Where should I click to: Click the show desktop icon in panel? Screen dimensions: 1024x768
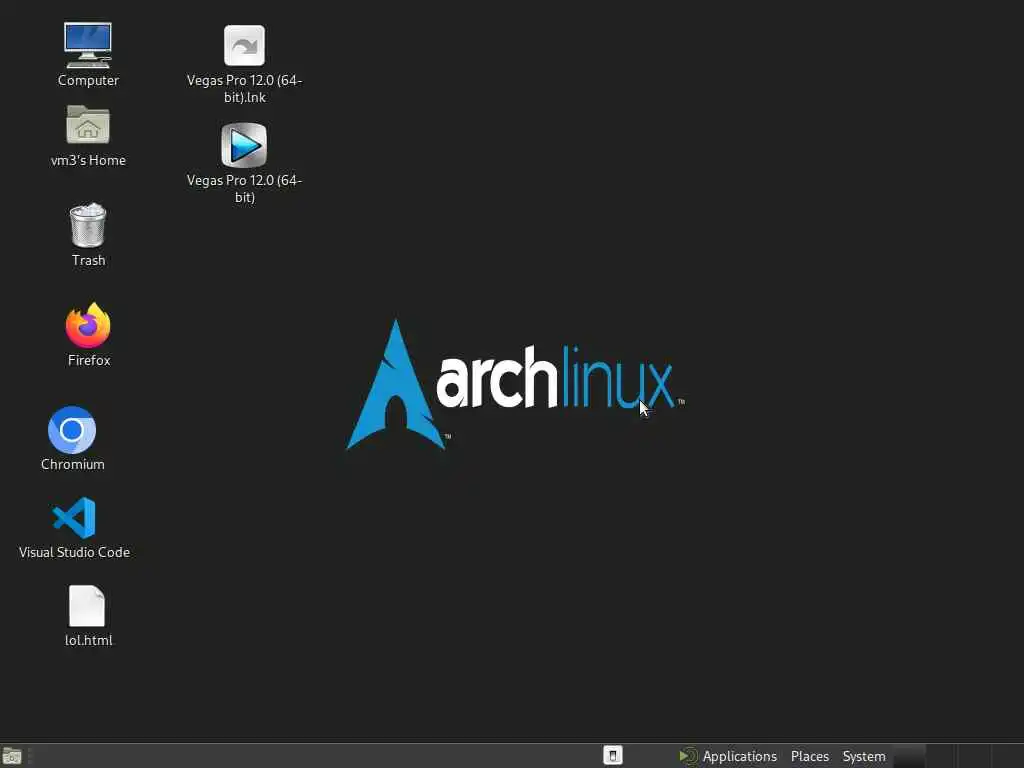coord(12,756)
